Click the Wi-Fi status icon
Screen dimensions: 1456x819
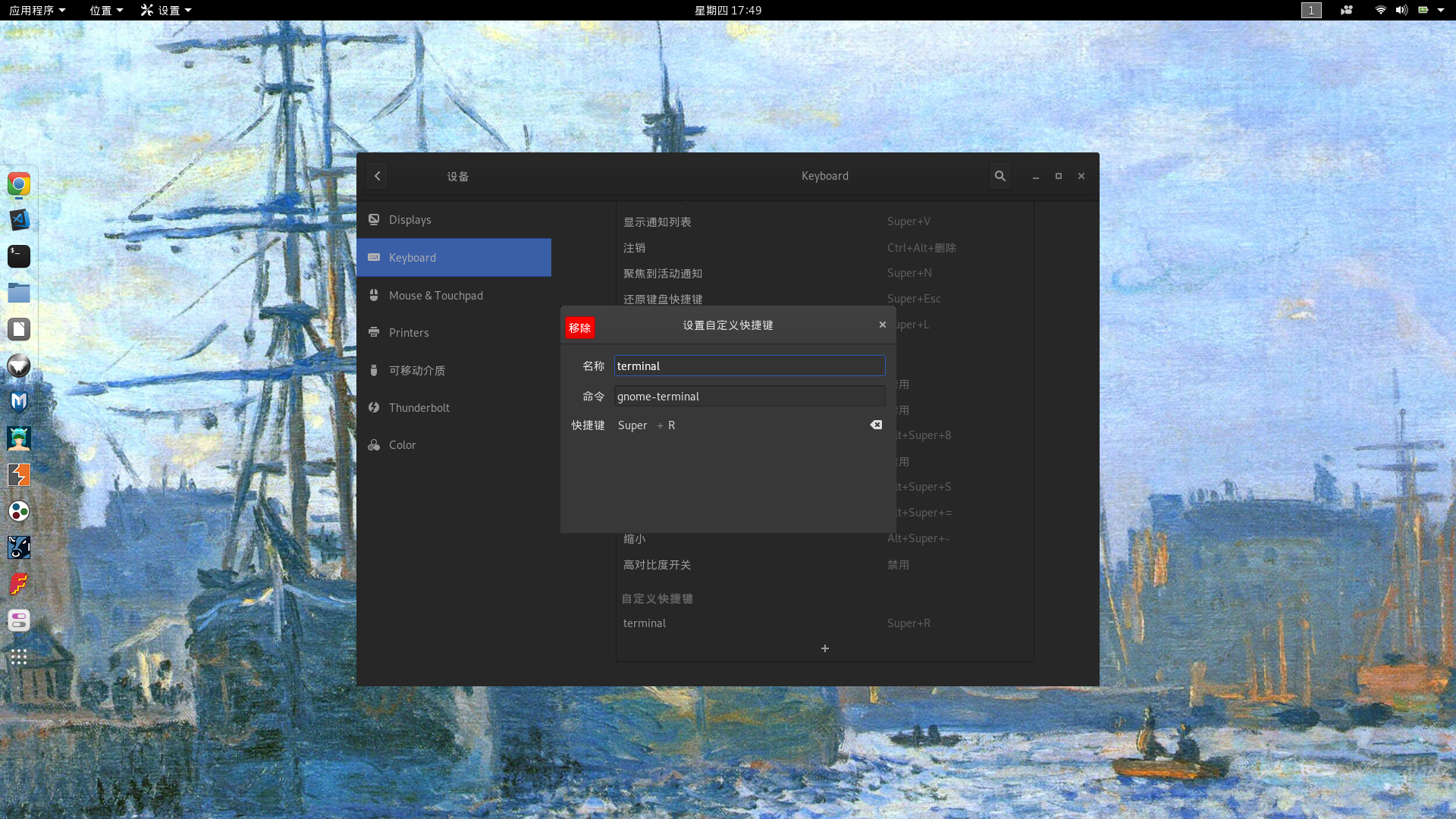1380,10
